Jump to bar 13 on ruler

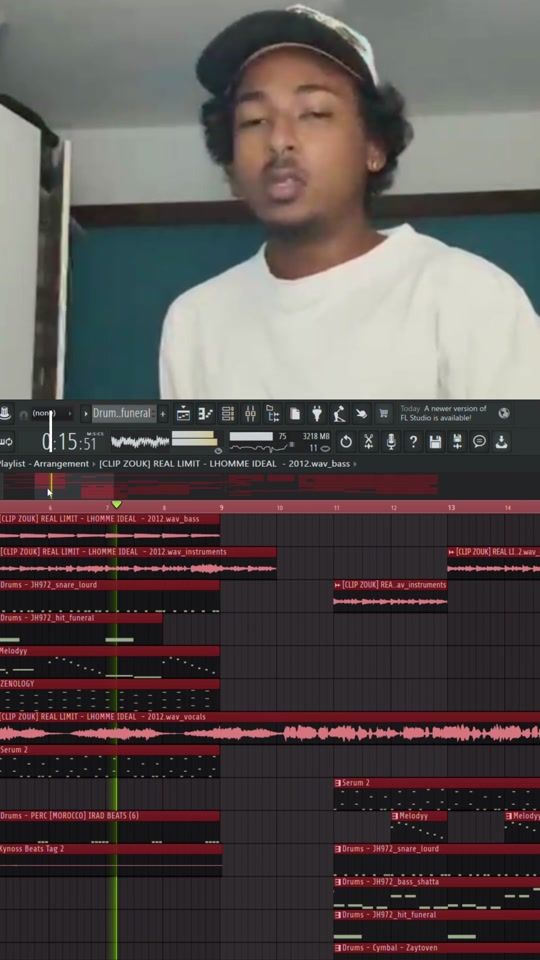(x=451, y=508)
